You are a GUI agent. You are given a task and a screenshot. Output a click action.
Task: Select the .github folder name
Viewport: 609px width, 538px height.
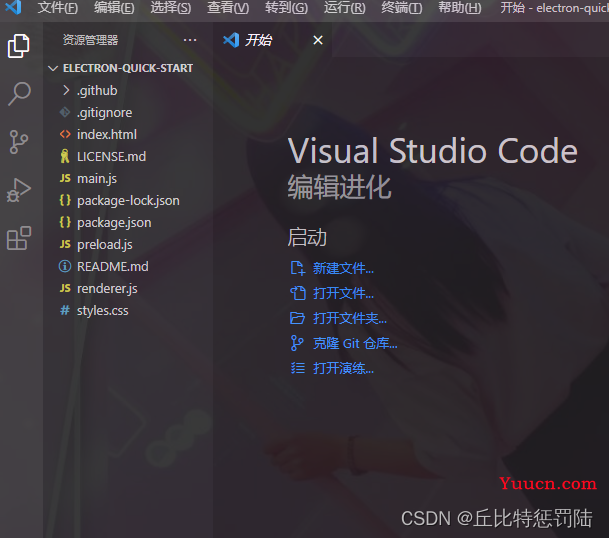97,91
